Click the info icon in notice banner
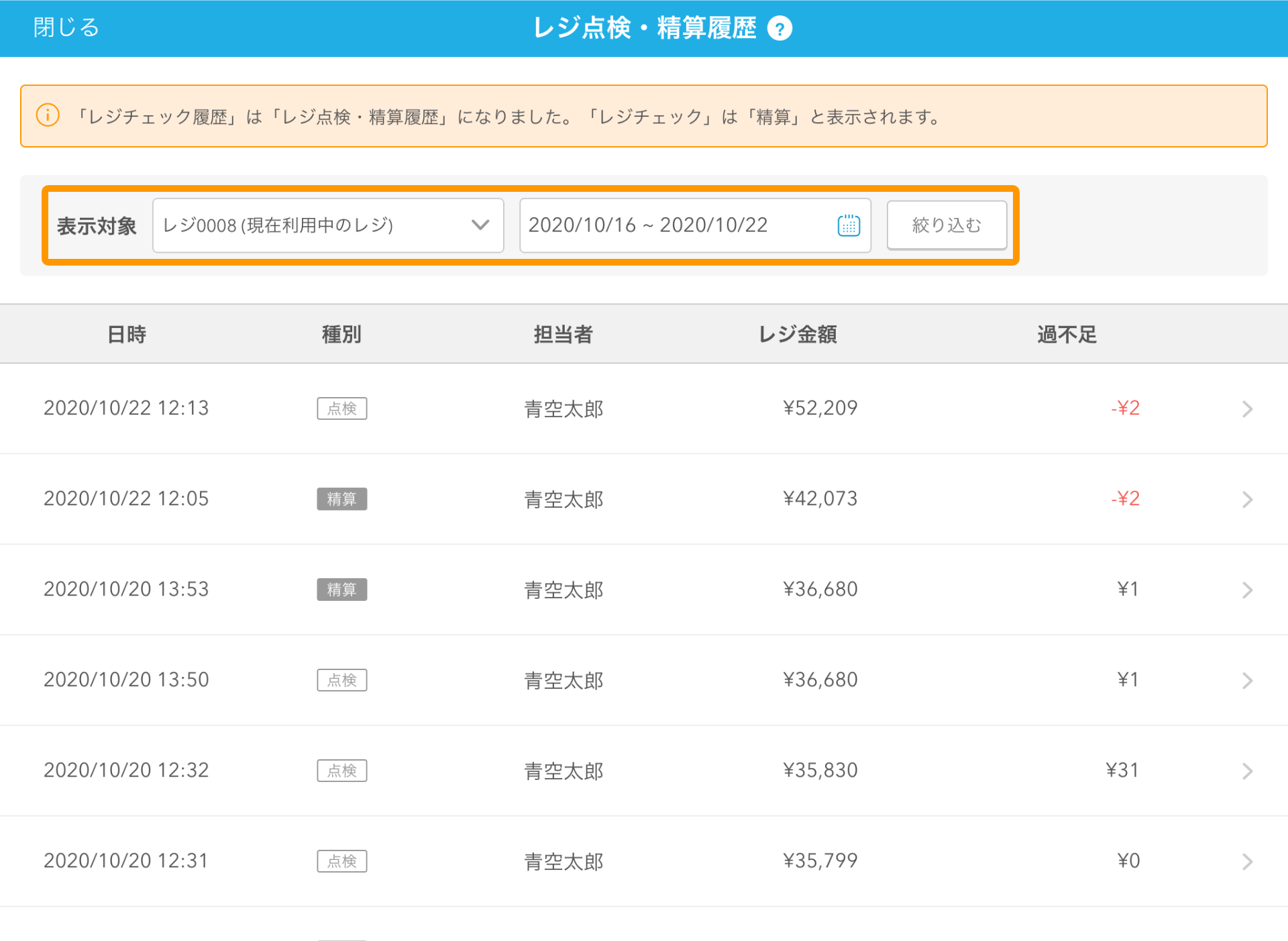The height and width of the screenshot is (941, 1288). [x=48, y=115]
